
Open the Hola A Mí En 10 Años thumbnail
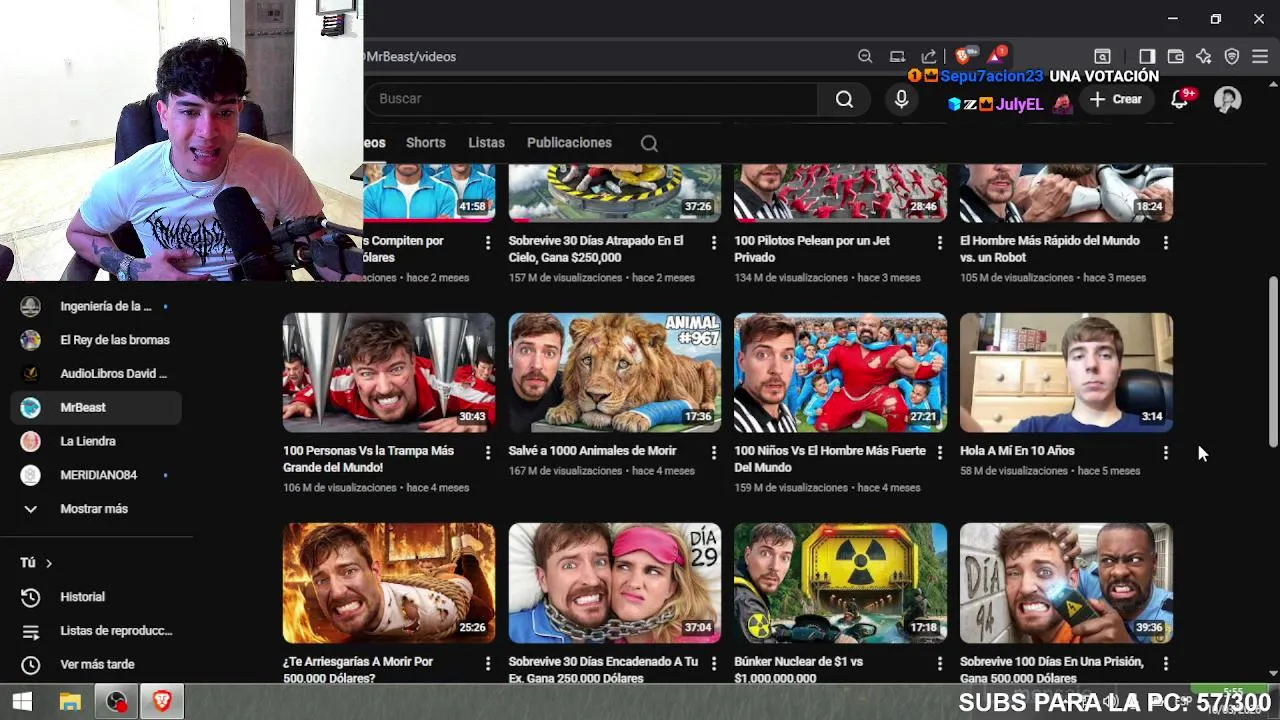click(x=1066, y=373)
